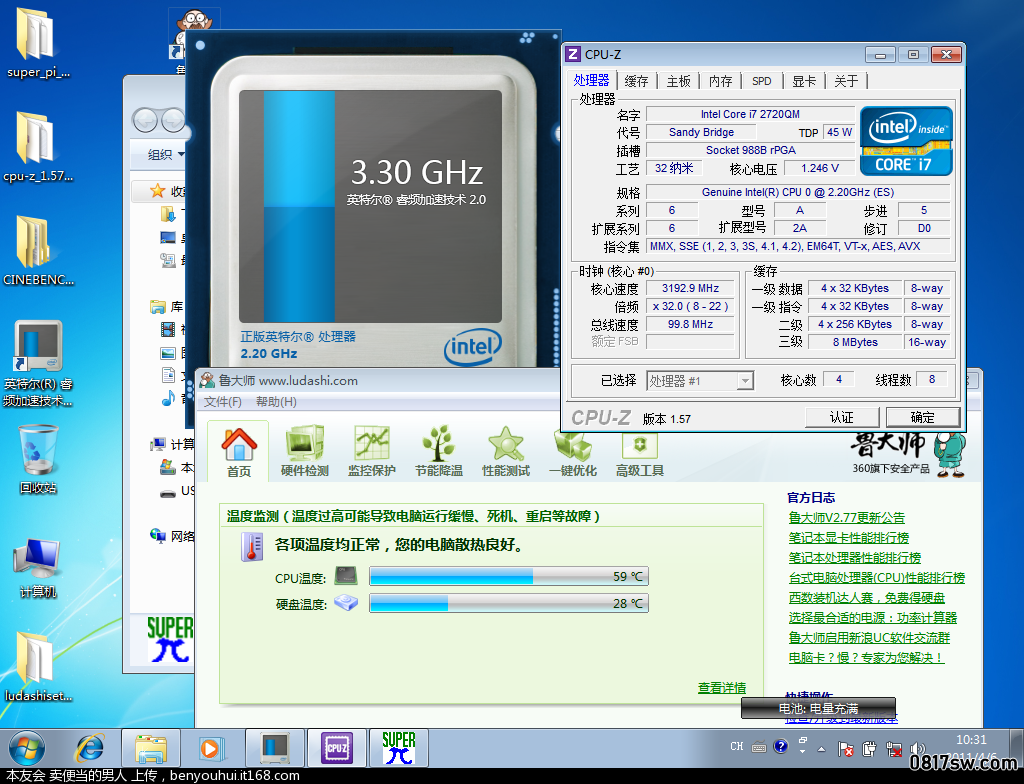This screenshot has height=784, width=1024.
Task: Open the 文件(F) menu in Ludashi
Action: (x=222, y=402)
